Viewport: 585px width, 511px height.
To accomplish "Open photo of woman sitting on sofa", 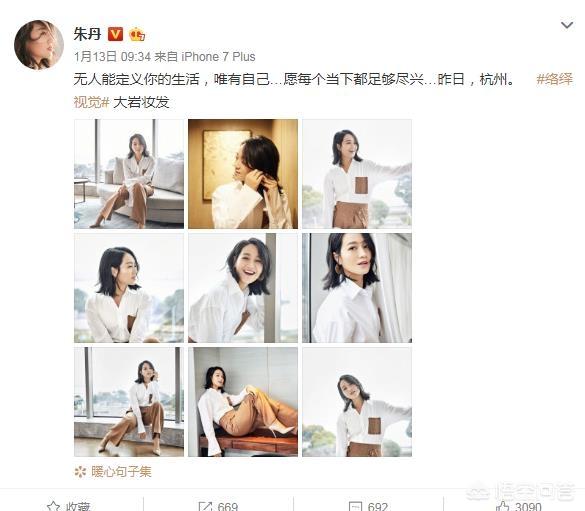I will tap(129, 174).
